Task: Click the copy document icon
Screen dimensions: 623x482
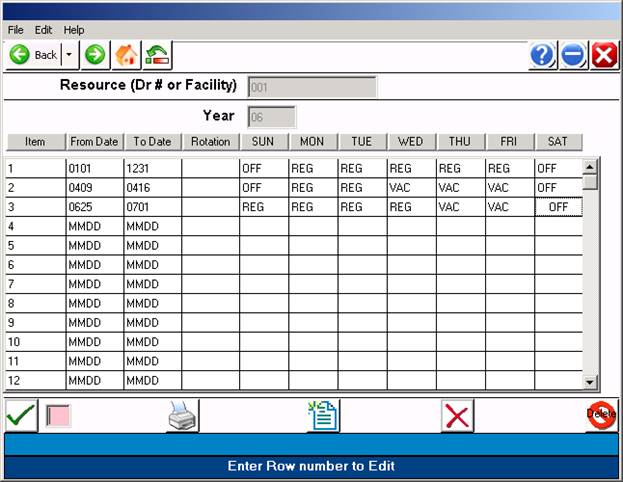Action: click(x=323, y=416)
